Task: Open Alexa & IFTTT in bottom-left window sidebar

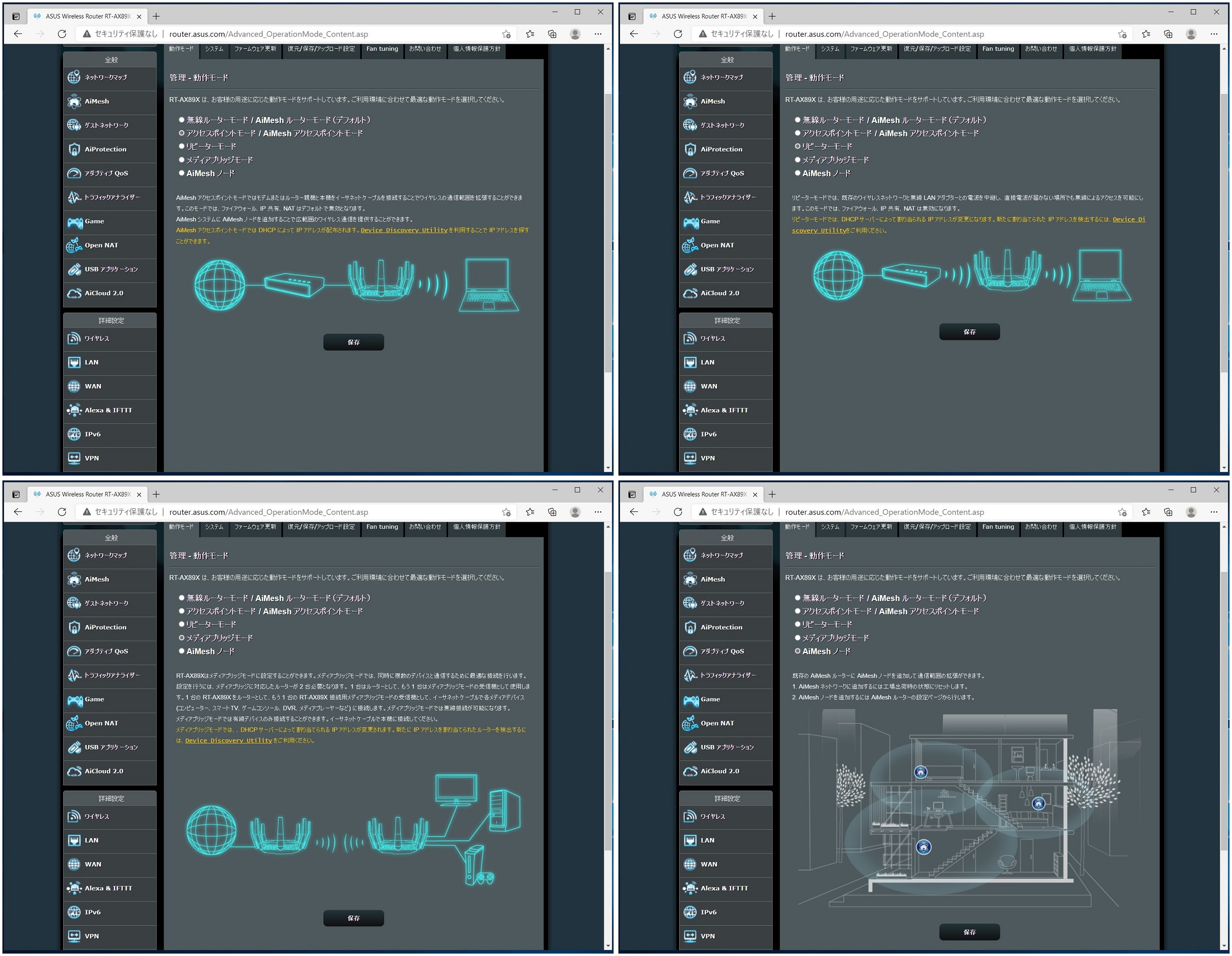Action: click(110, 888)
